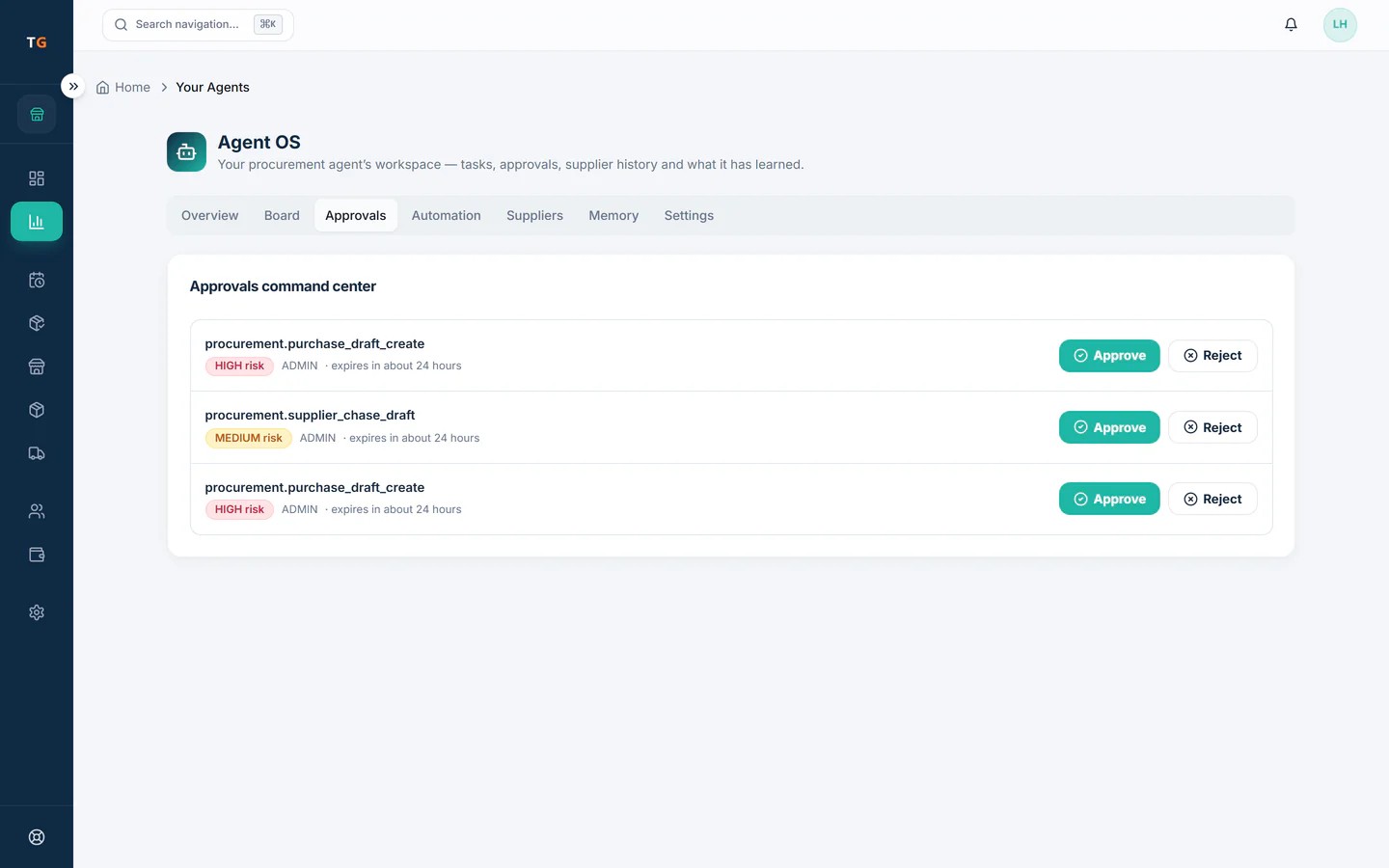The image size is (1389, 868).
Task: Select the Approvals tab
Action: click(x=355, y=216)
